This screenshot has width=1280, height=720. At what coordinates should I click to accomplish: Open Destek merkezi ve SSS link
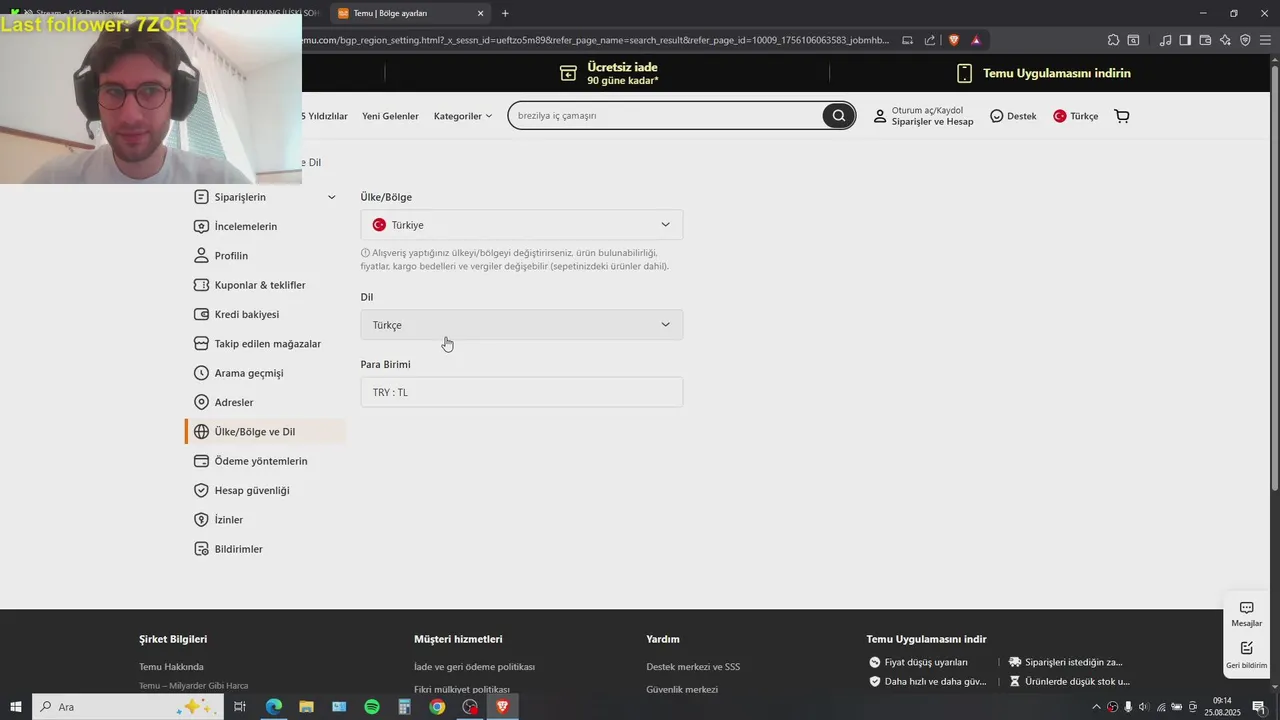(693, 667)
